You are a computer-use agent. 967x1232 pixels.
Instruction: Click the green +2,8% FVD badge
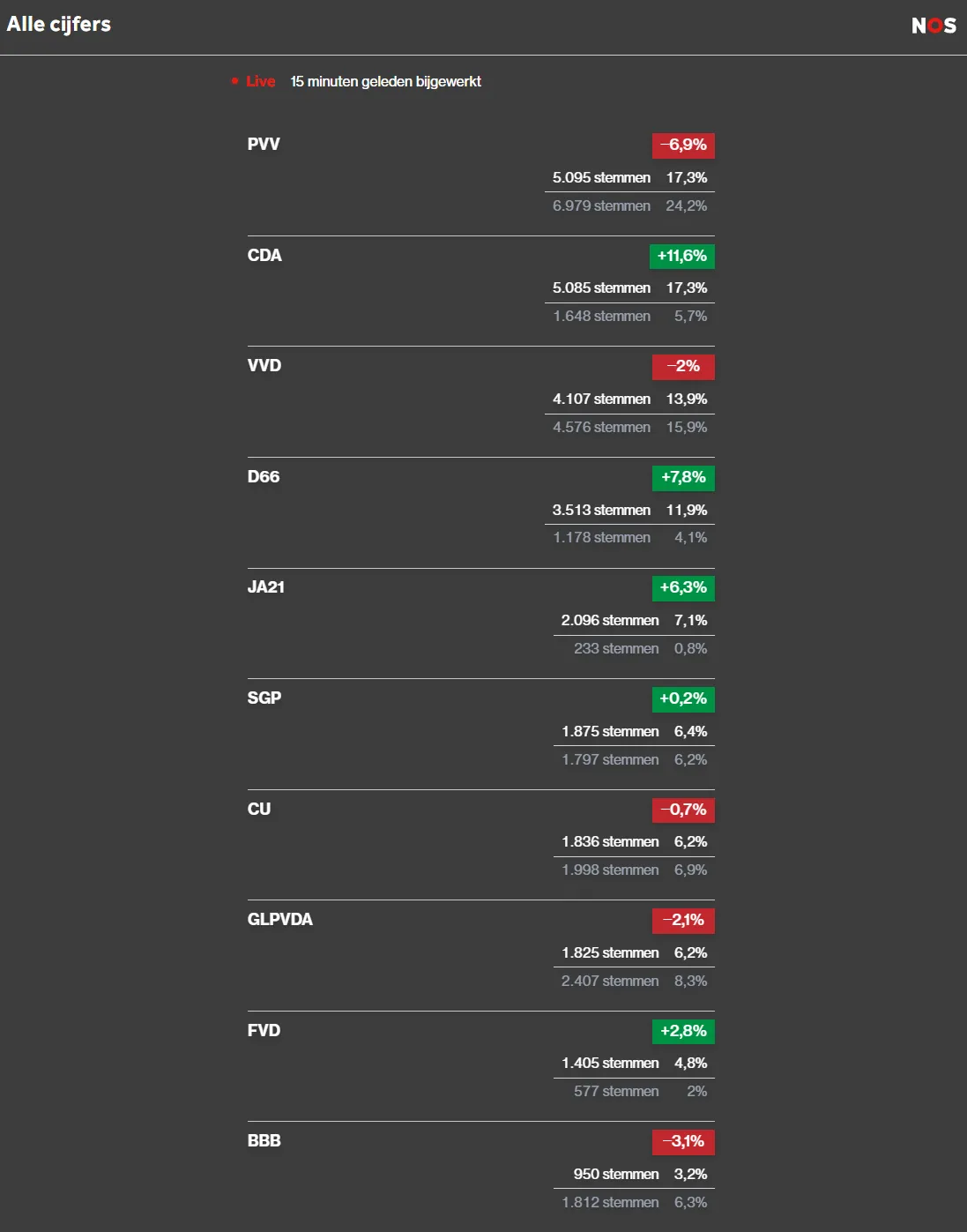[x=682, y=1030]
